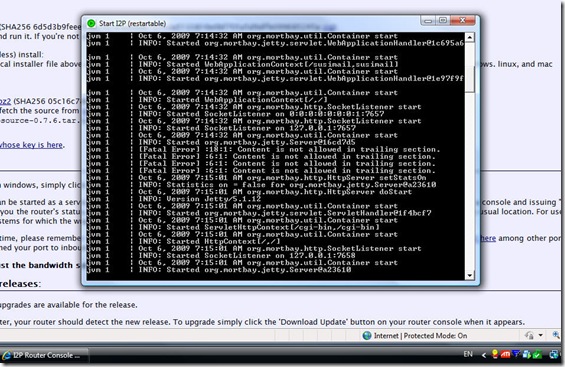Click the 'Started WebApplicationContext[/,/]' line

(x=208, y=100)
